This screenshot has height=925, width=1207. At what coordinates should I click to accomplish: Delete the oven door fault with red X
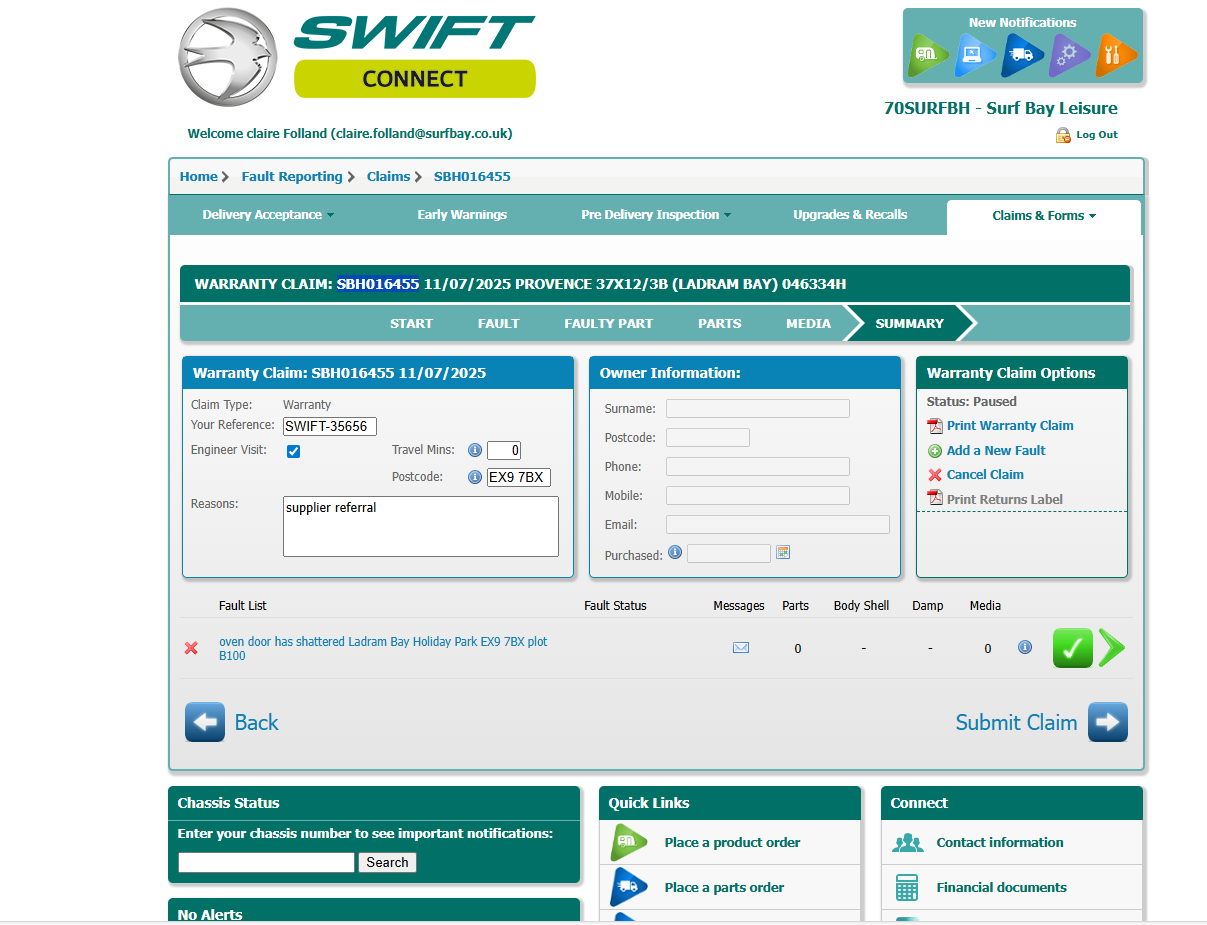[x=191, y=648]
